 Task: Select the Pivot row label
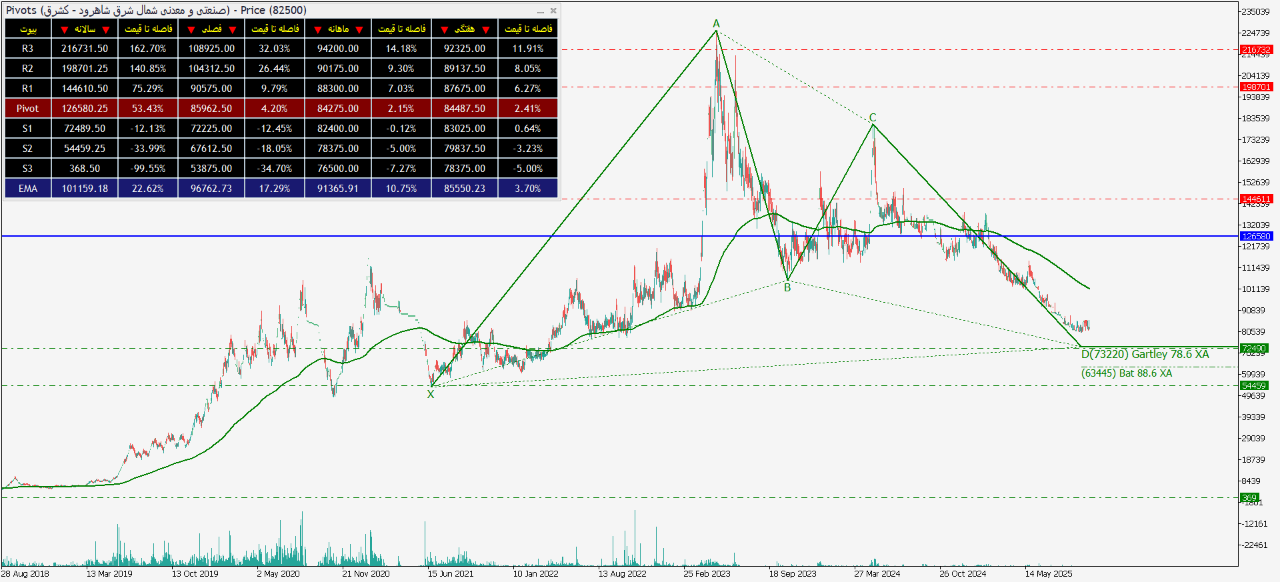[x=27, y=108]
